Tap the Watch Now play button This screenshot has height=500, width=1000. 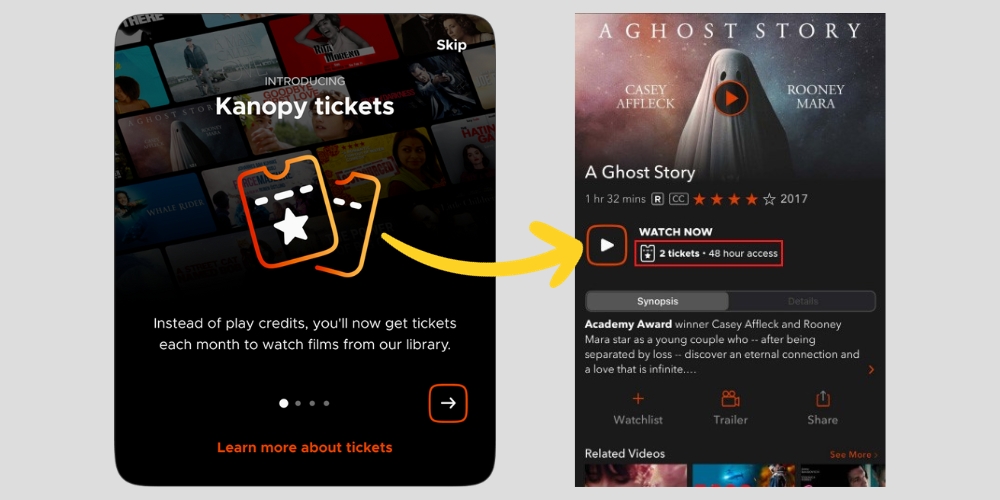[x=607, y=245]
